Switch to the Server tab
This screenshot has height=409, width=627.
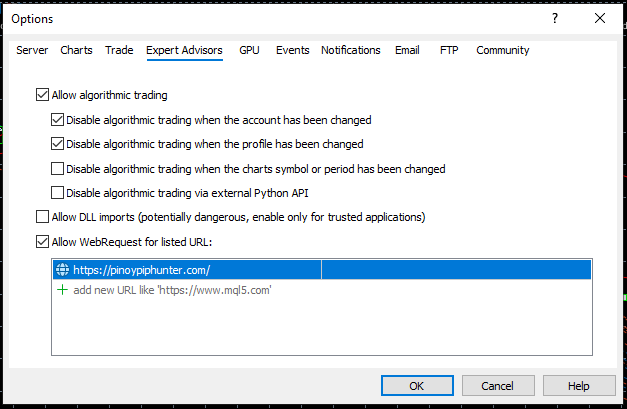coord(32,50)
